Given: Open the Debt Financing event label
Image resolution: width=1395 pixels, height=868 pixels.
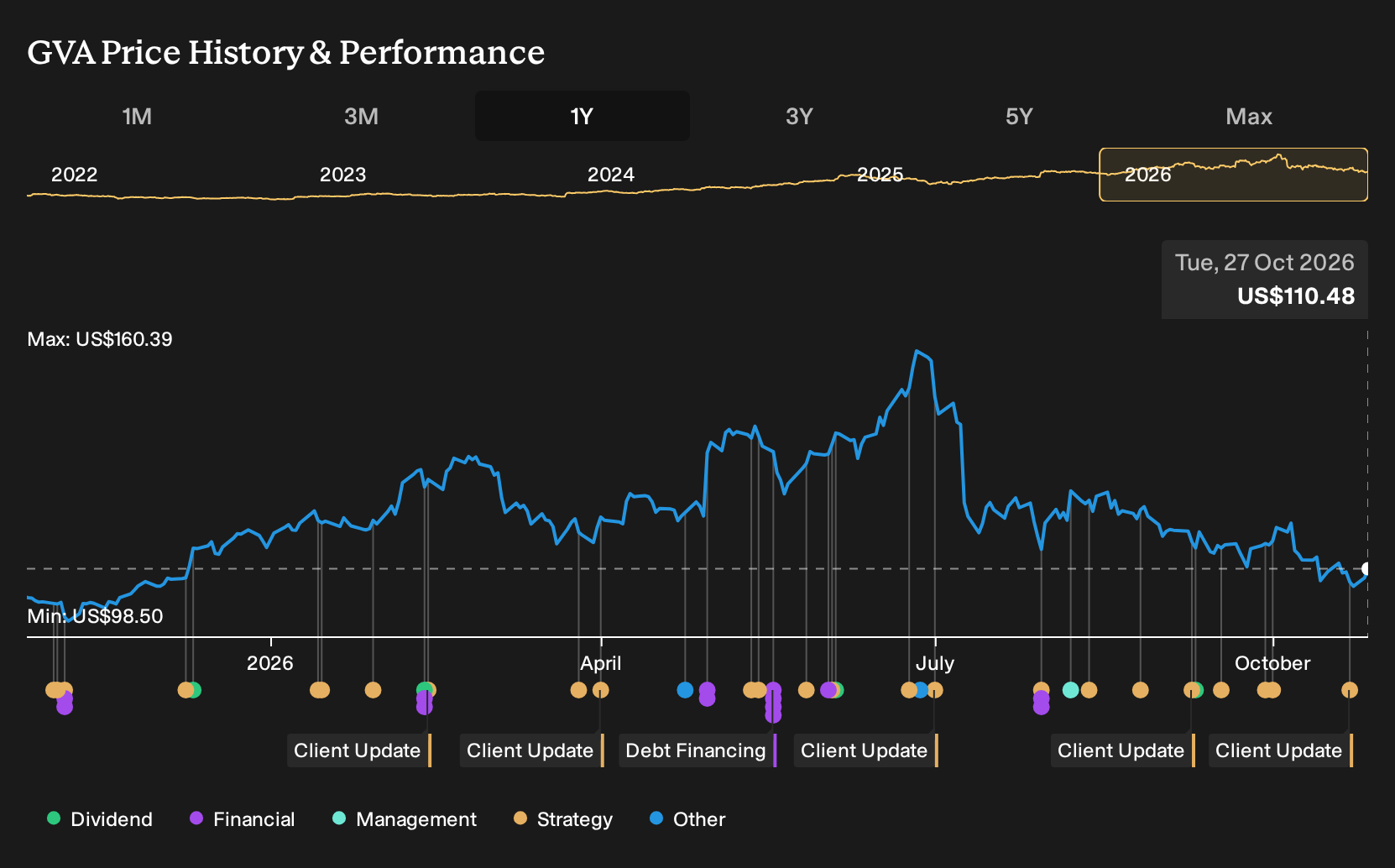Looking at the screenshot, I should click(696, 750).
